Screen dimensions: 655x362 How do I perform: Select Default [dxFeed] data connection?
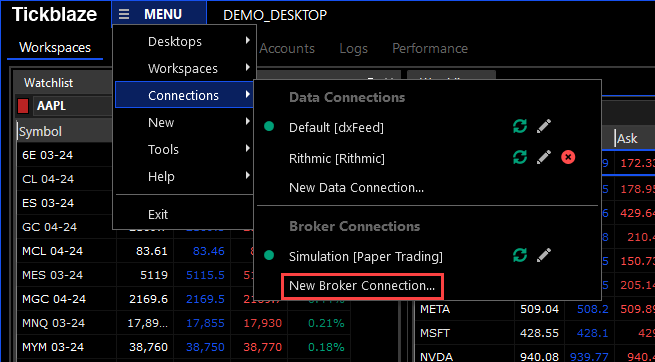click(336, 127)
